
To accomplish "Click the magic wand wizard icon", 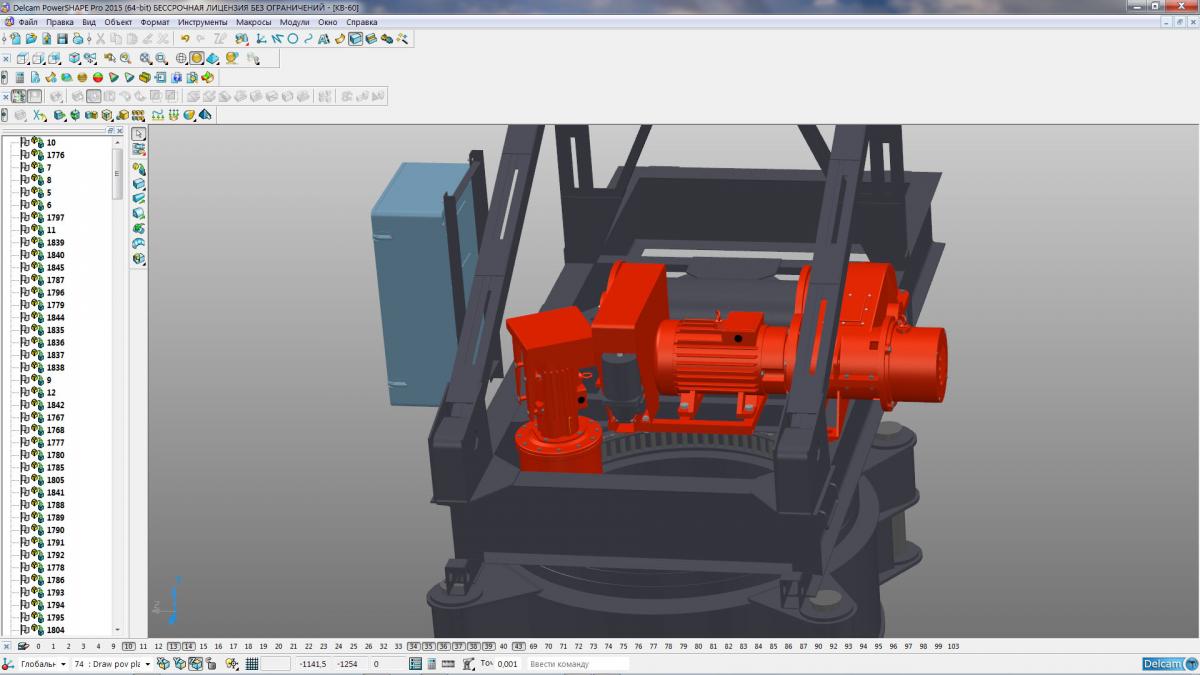I will (402, 38).
